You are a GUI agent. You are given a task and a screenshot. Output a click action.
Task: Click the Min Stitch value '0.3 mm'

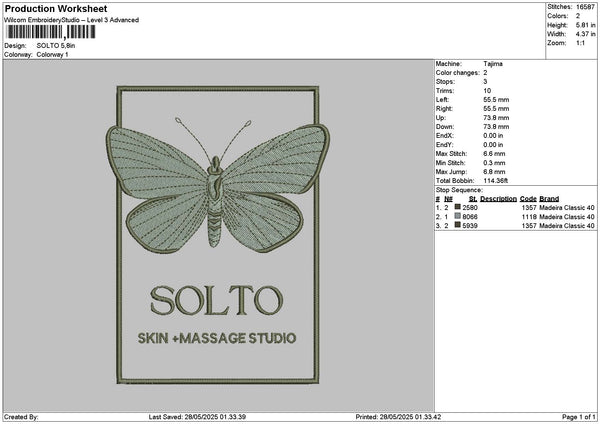point(494,163)
